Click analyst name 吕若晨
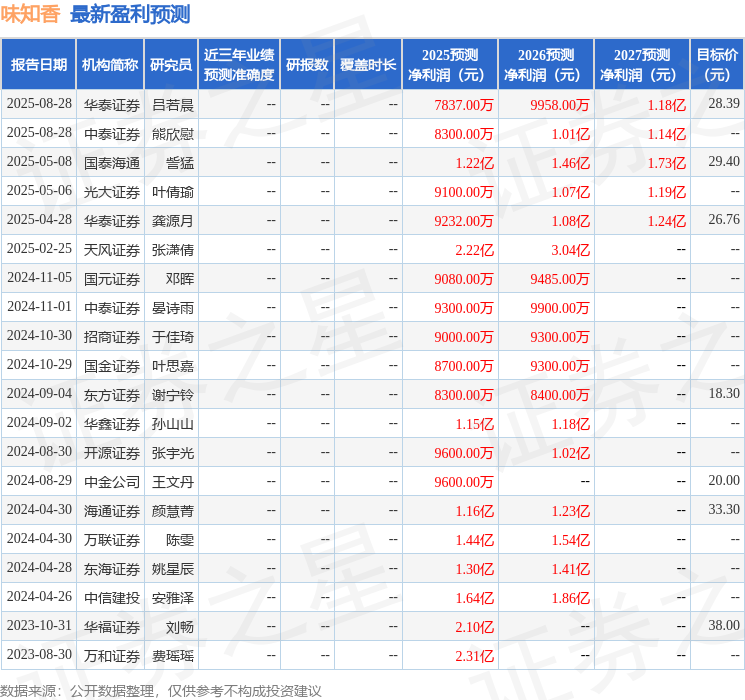The width and height of the screenshot is (745, 700). coord(172,105)
